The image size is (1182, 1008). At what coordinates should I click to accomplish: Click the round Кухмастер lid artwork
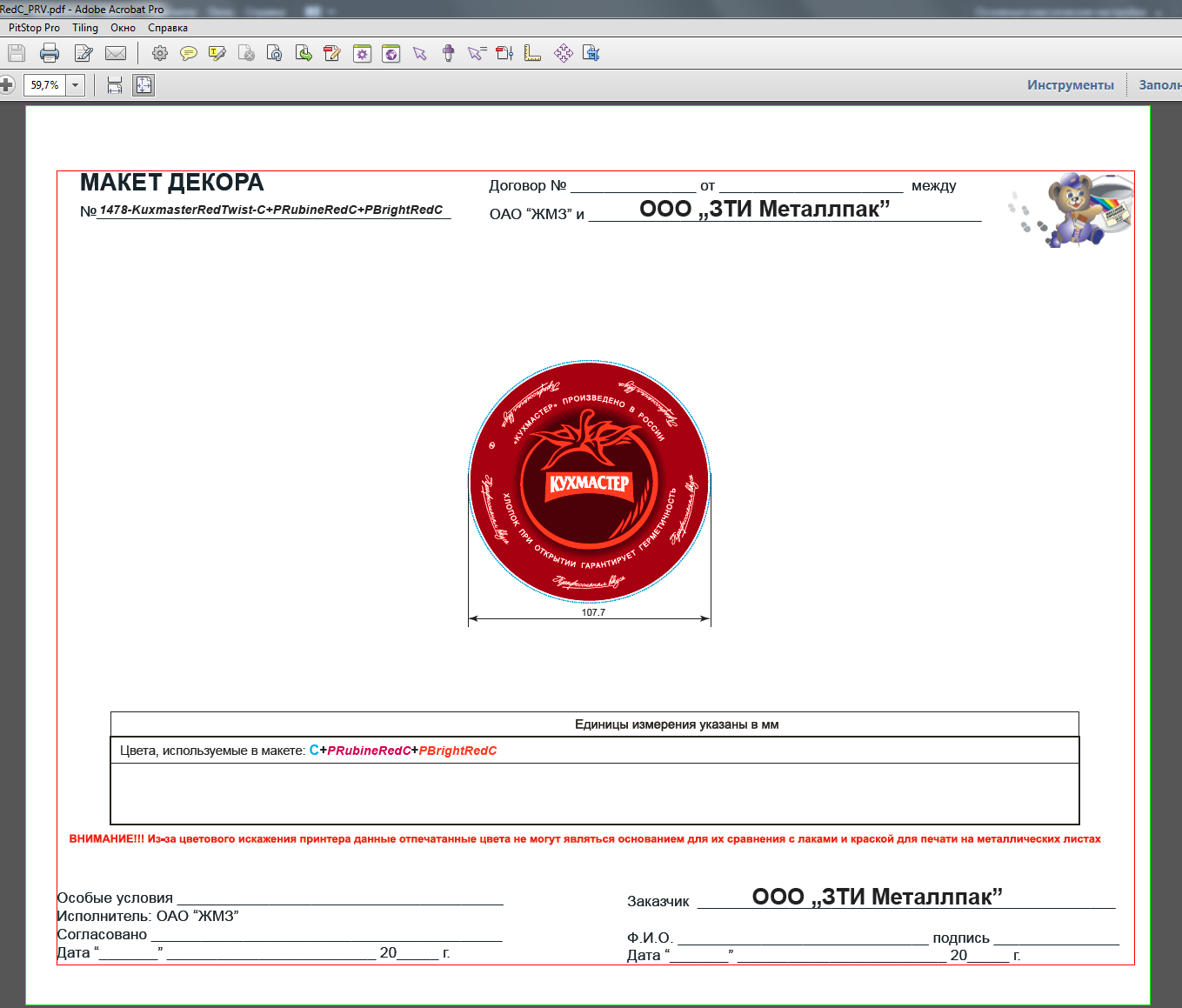point(590,481)
